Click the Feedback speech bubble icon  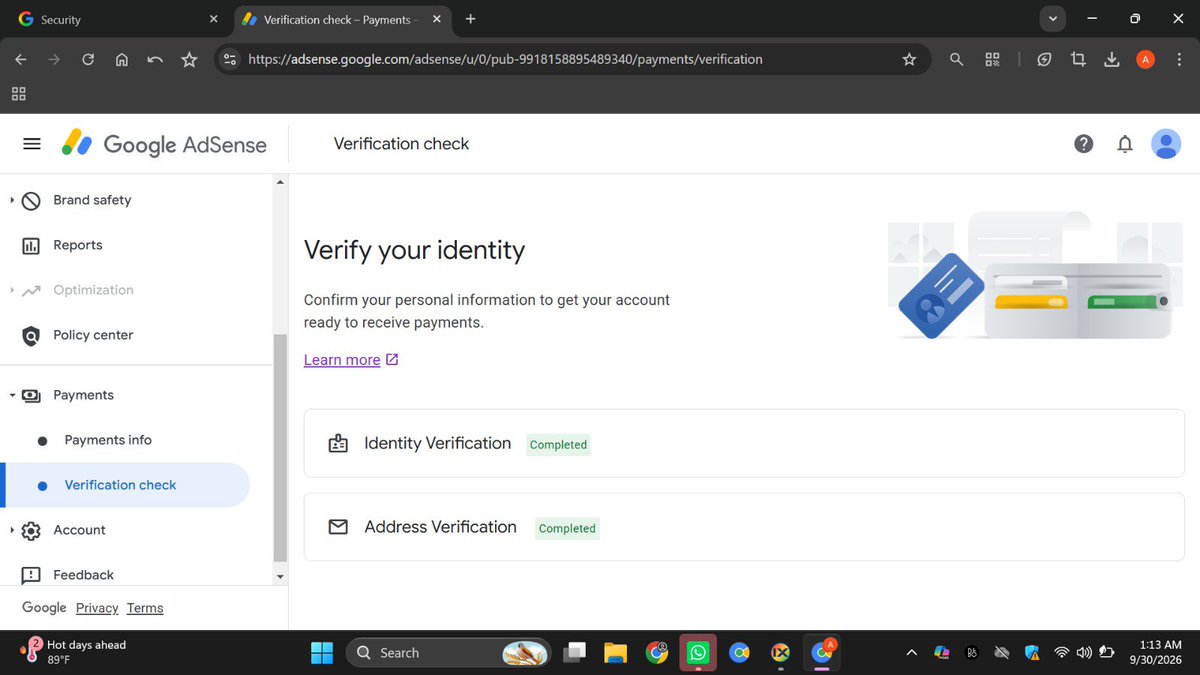pos(31,575)
